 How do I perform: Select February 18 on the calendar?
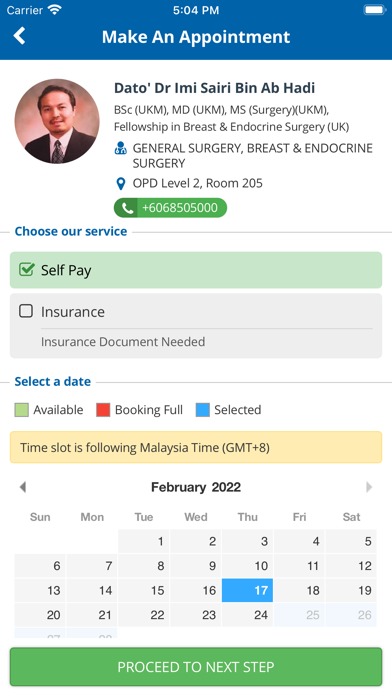click(299, 590)
